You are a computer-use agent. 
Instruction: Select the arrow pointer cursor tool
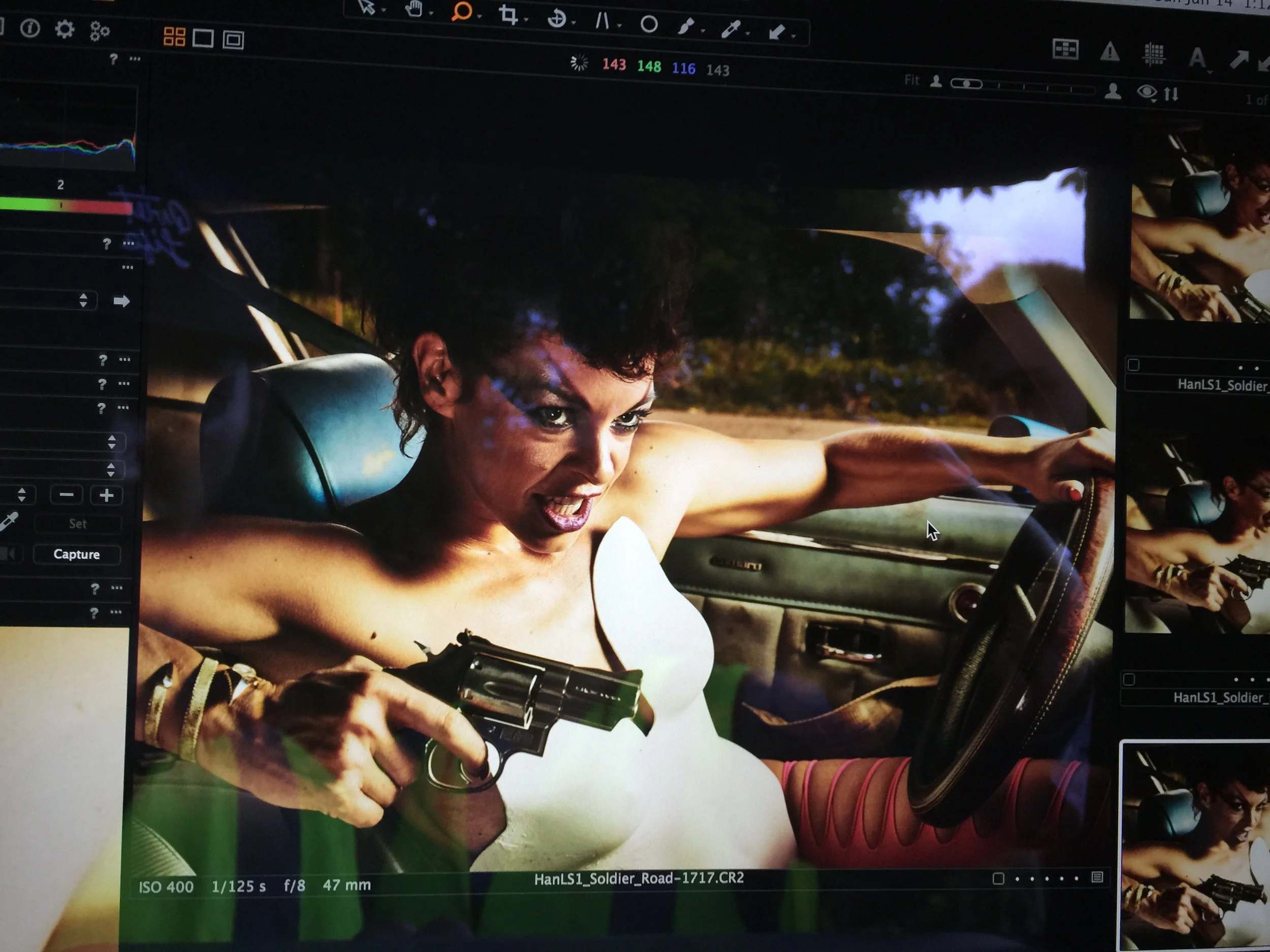pos(366,7)
